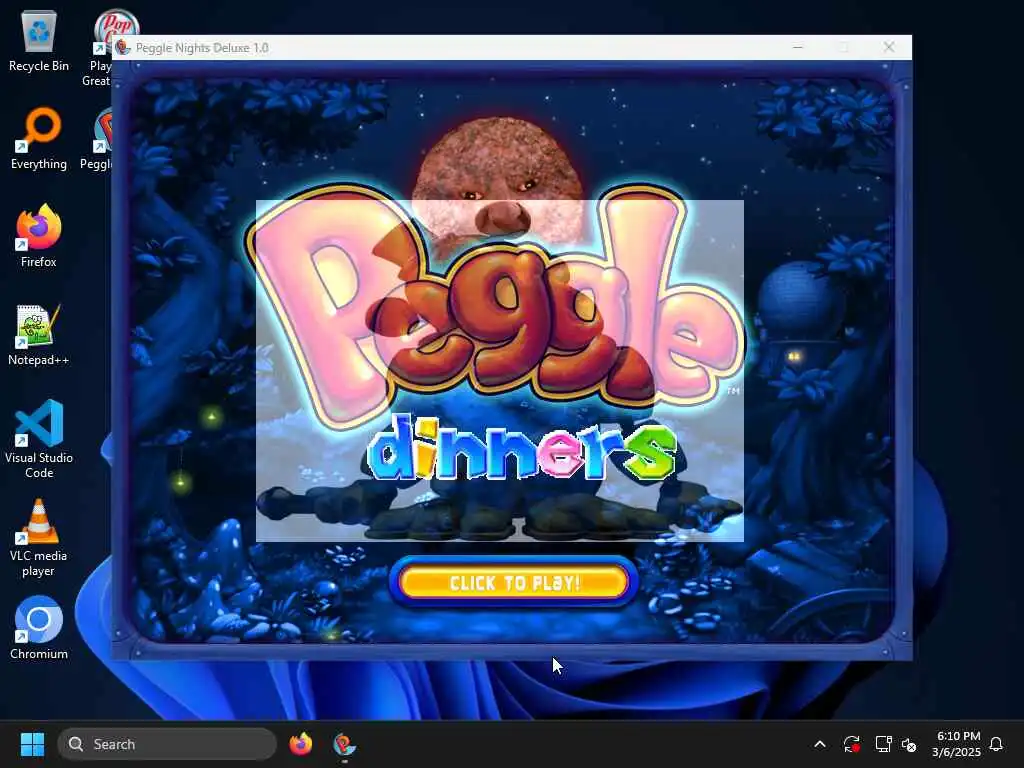
Task: Open the notifications bell icon
Action: [997, 744]
